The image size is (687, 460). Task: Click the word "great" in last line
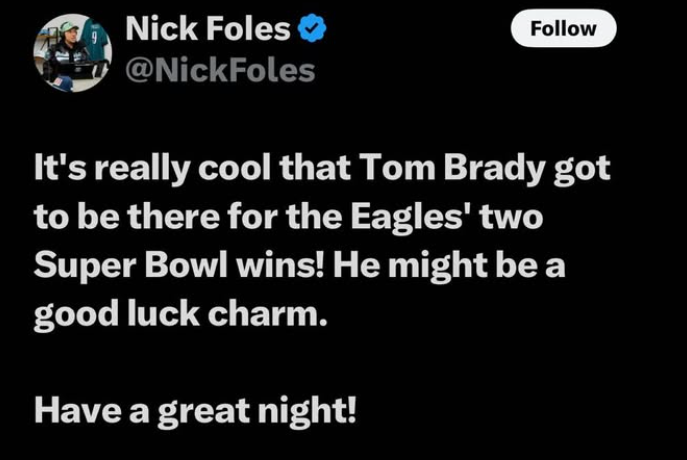coord(203,412)
